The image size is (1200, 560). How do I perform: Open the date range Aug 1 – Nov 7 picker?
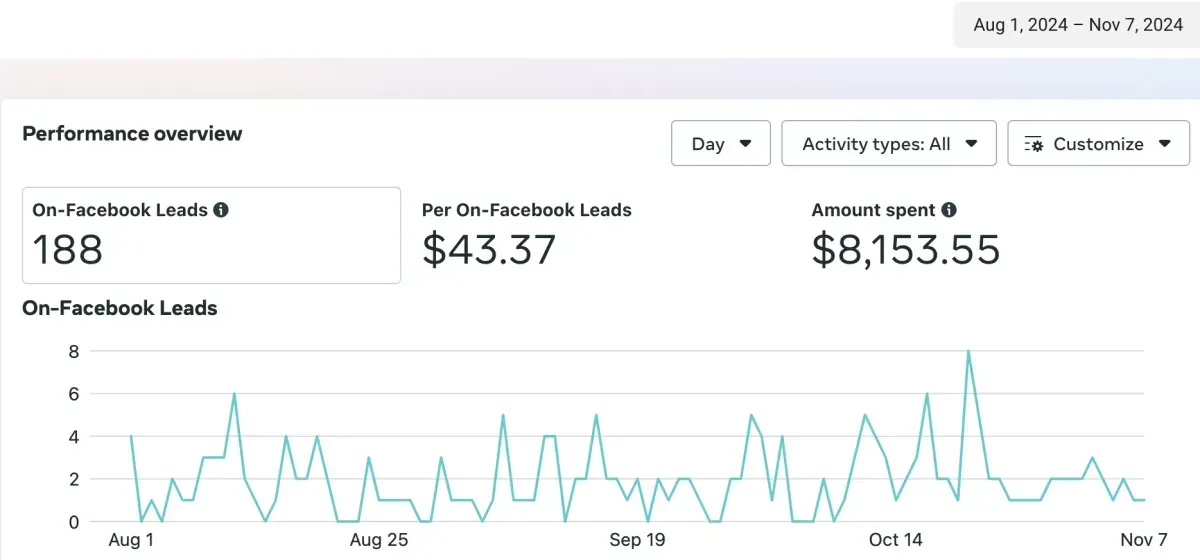1077,25
